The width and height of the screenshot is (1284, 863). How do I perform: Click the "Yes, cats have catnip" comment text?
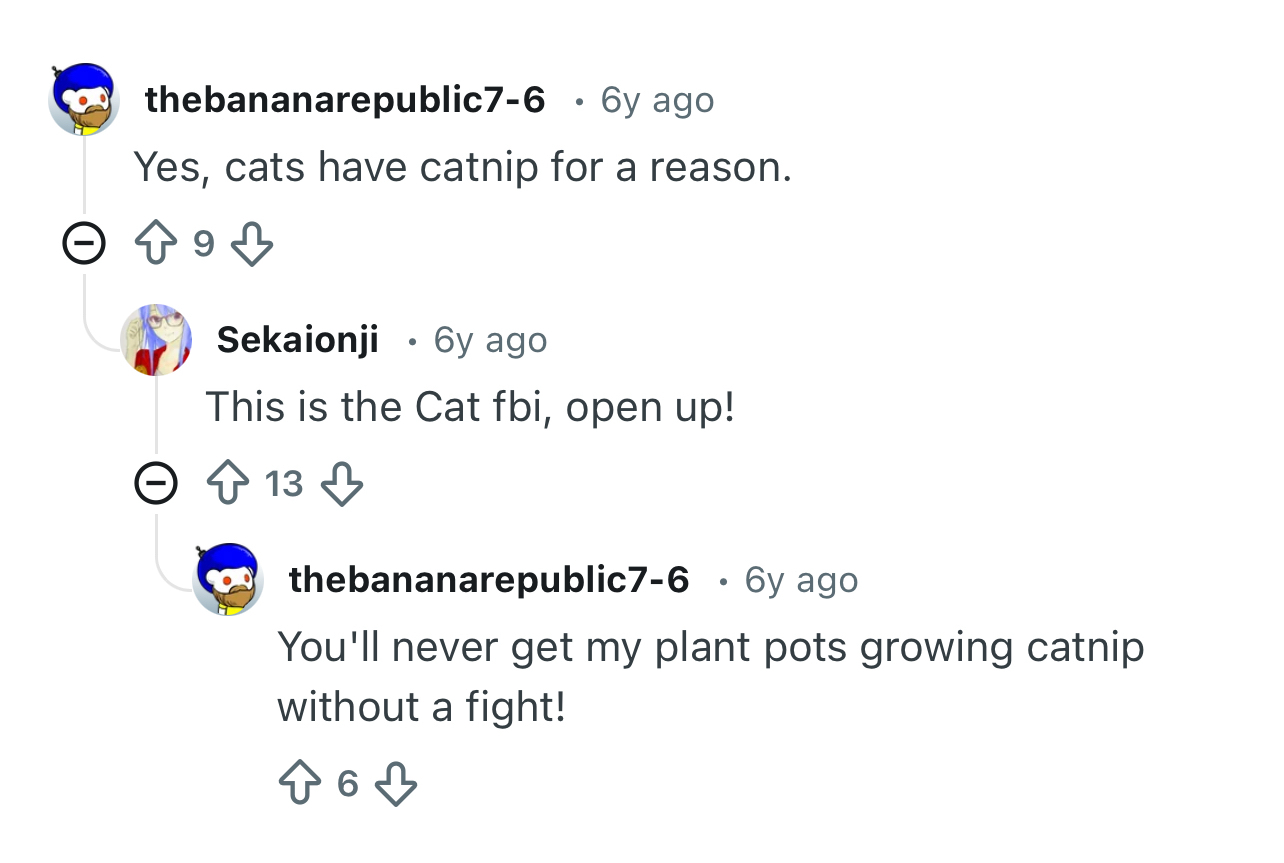point(462,167)
